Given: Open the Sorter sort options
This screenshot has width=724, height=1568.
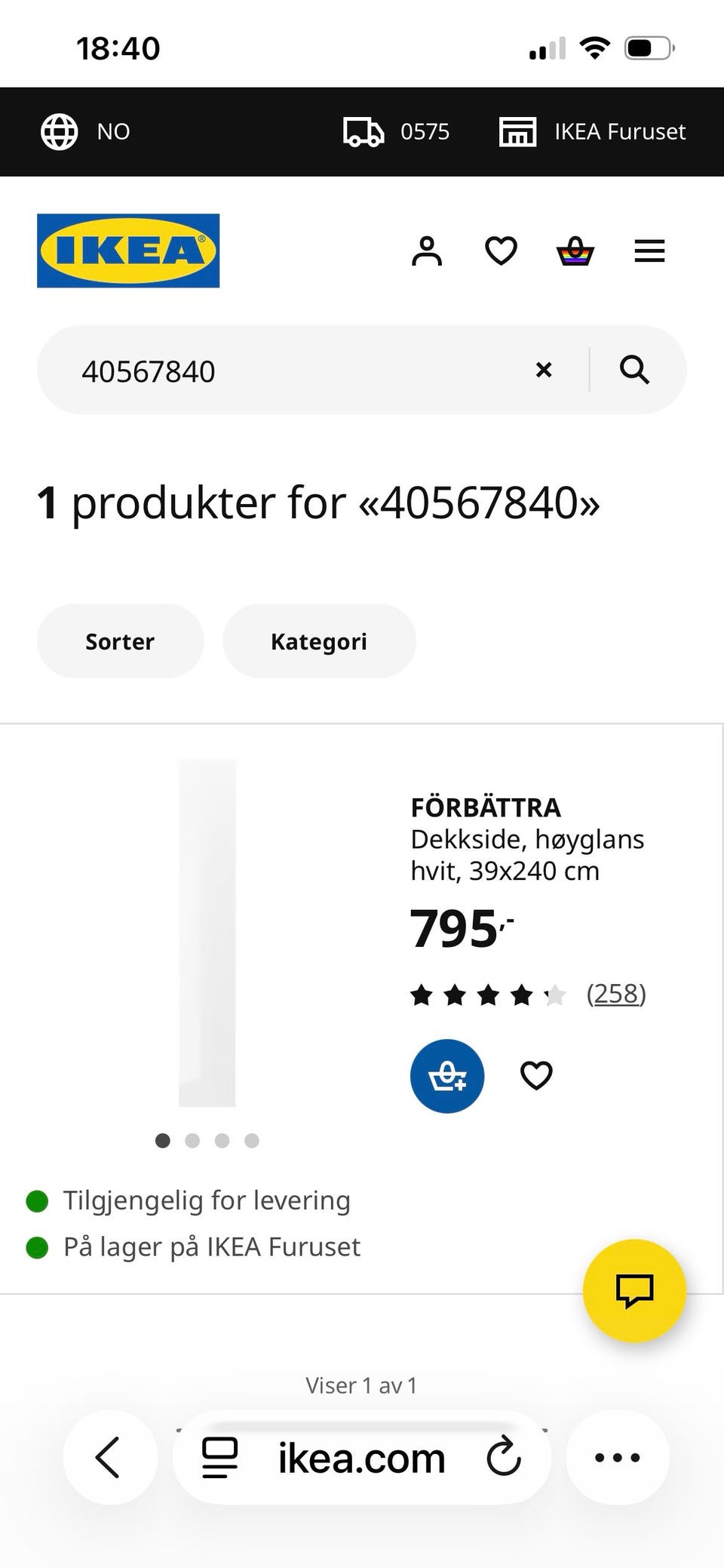Looking at the screenshot, I should tap(120, 641).
